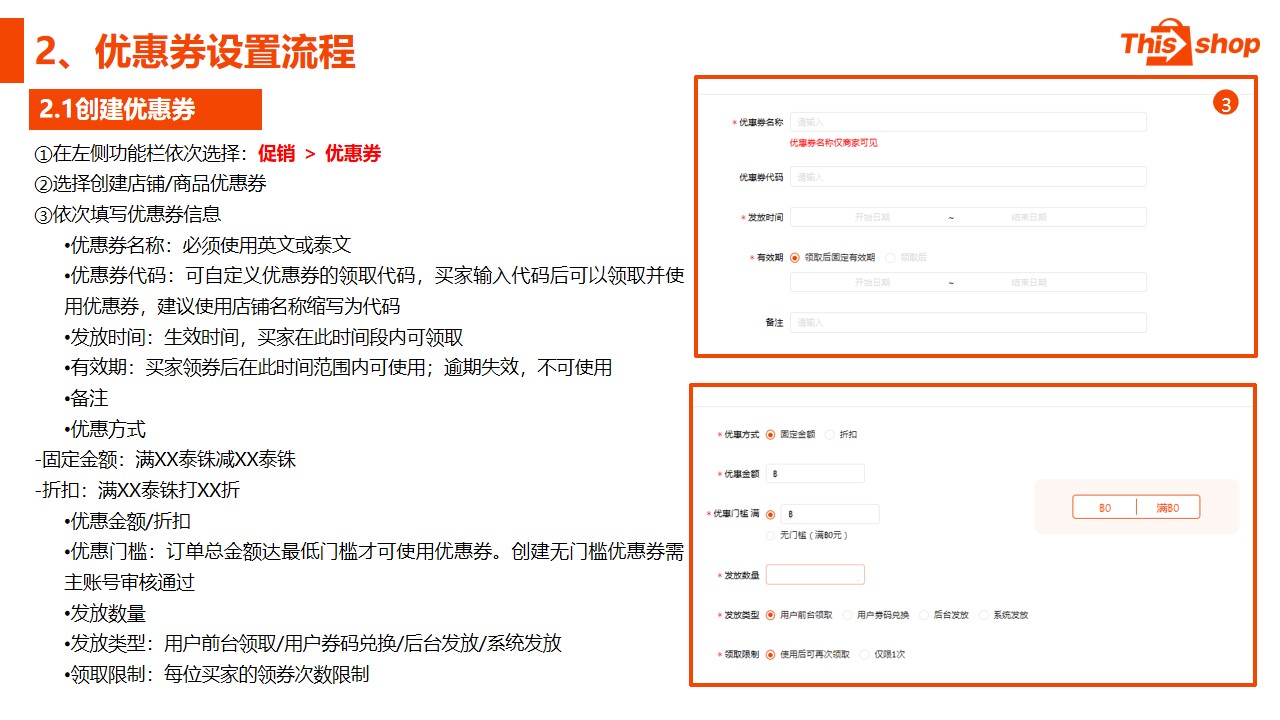Screen dimensions: 1280x720
Task: Select the 无门槛 (满฿0元) radio button
Action: [x=770, y=536]
